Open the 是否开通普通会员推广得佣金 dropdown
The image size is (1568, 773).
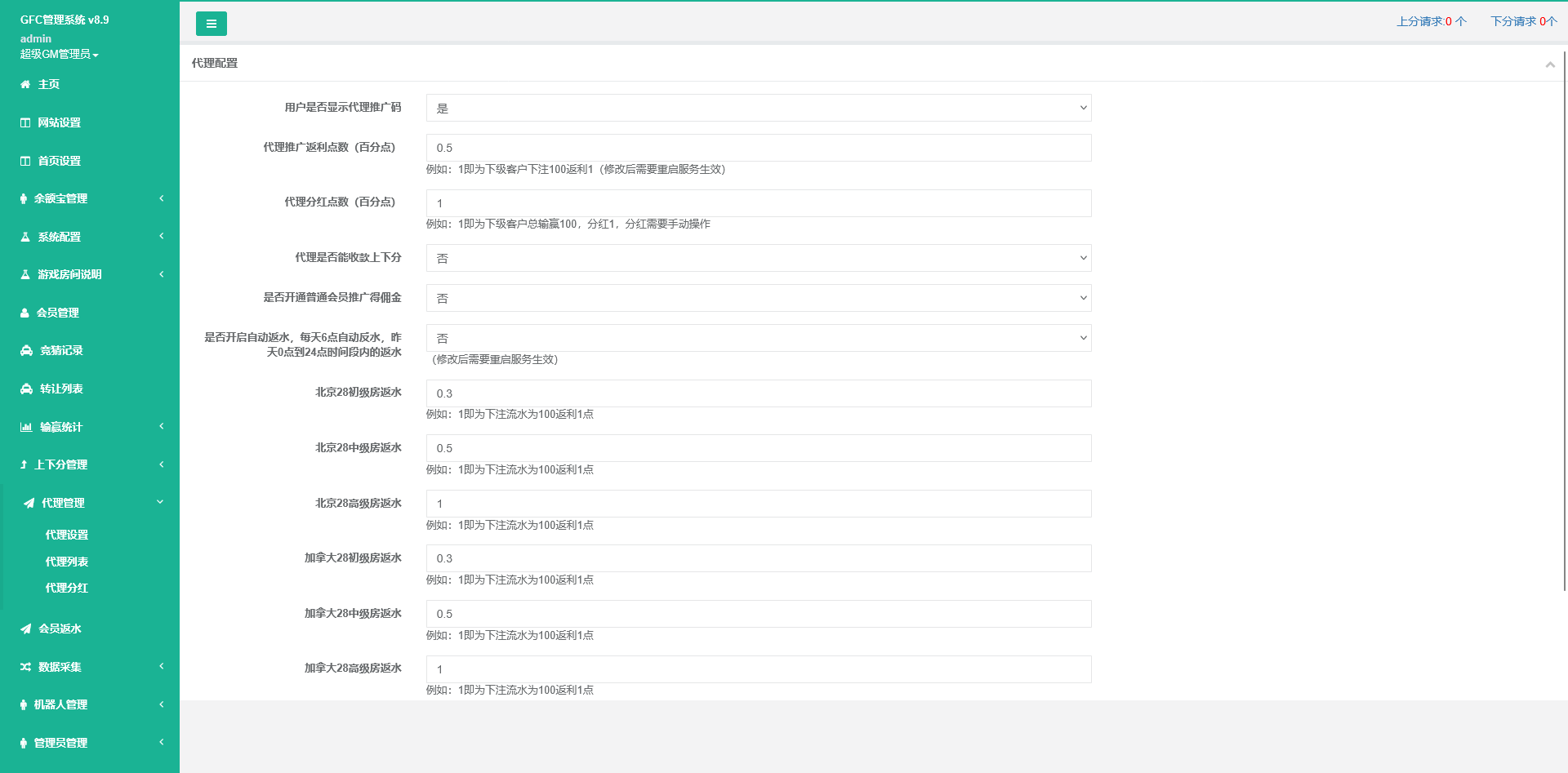click(x=758, y=298)
